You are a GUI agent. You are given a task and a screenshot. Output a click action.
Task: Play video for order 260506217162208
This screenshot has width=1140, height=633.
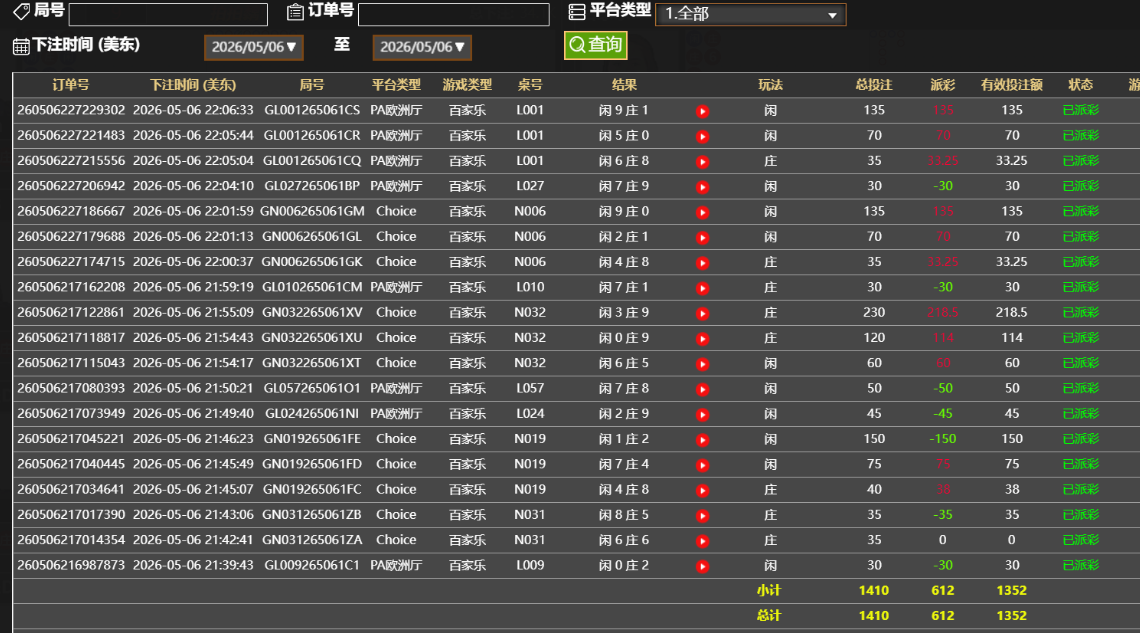(702, 289)
